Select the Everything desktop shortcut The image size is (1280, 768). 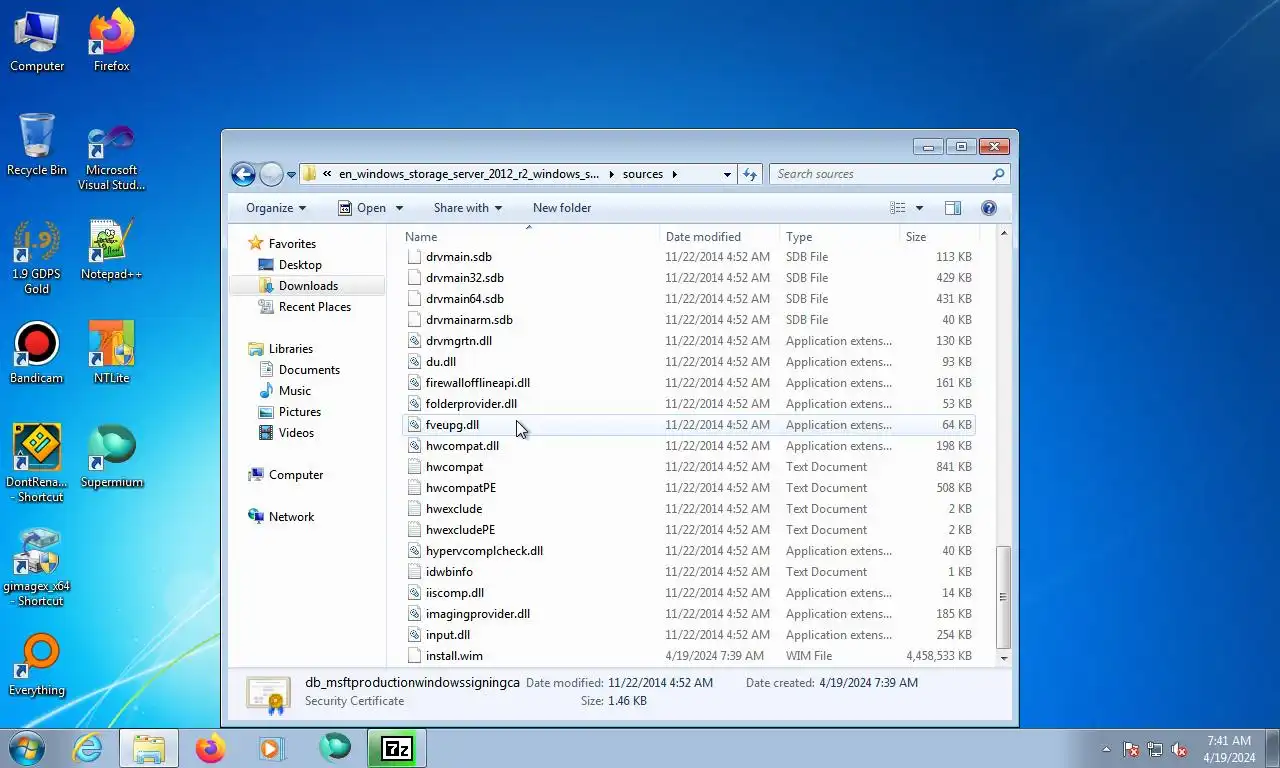(37, 665)
